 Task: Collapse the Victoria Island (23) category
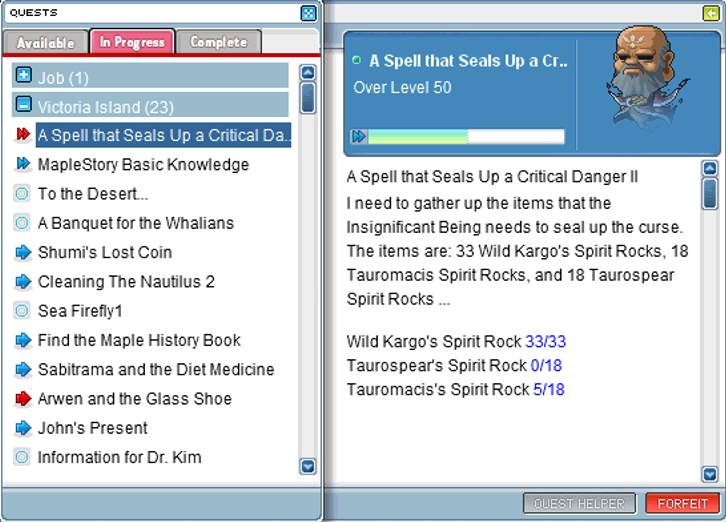(23, 104)
